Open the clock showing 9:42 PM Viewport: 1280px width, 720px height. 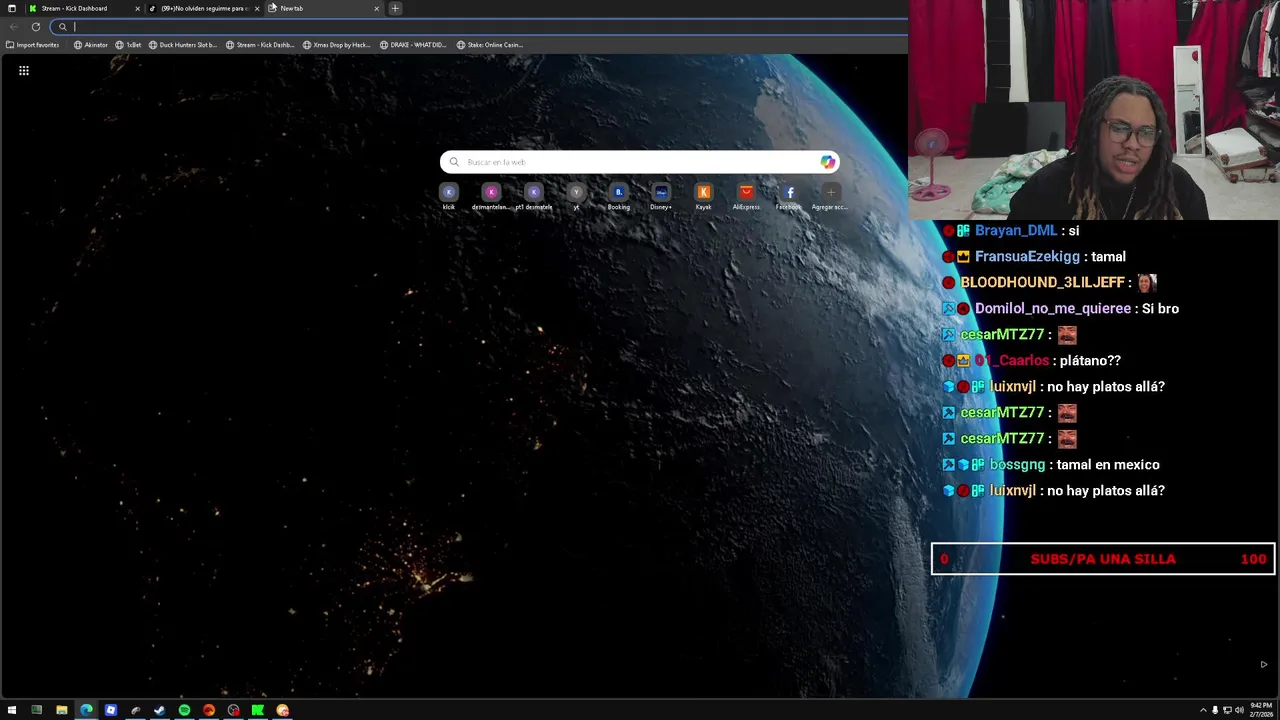(x=1260, y=710)
